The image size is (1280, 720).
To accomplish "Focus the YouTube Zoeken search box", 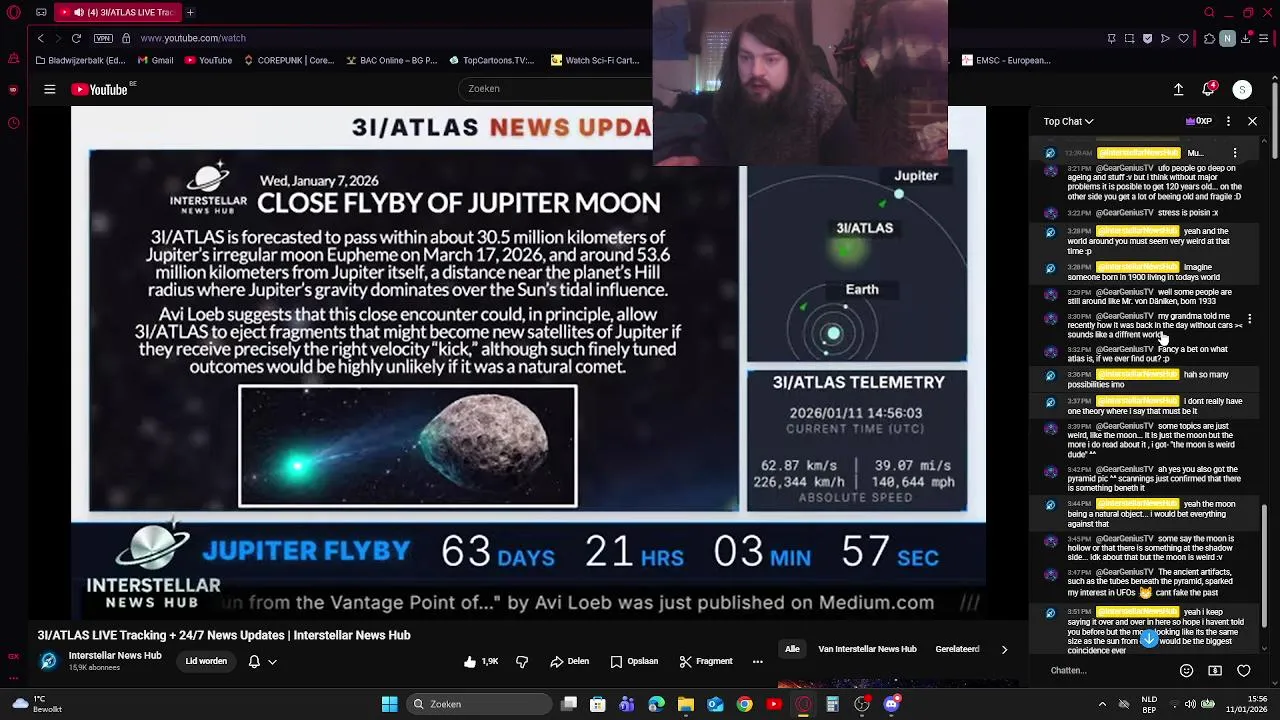I will (x=555, y=88).
